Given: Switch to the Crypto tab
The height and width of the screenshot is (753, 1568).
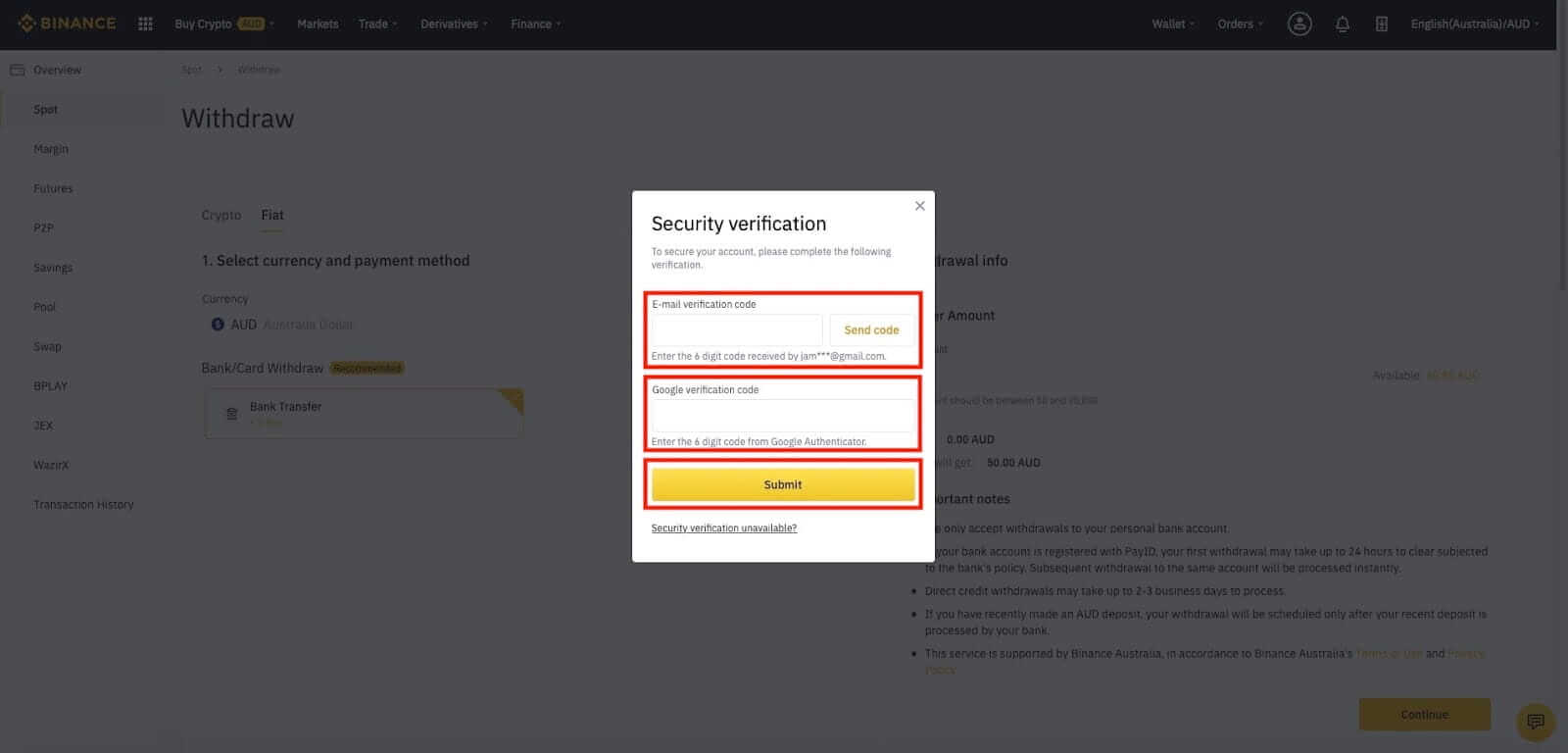Looking at the screenshot, I should (220, 215).
